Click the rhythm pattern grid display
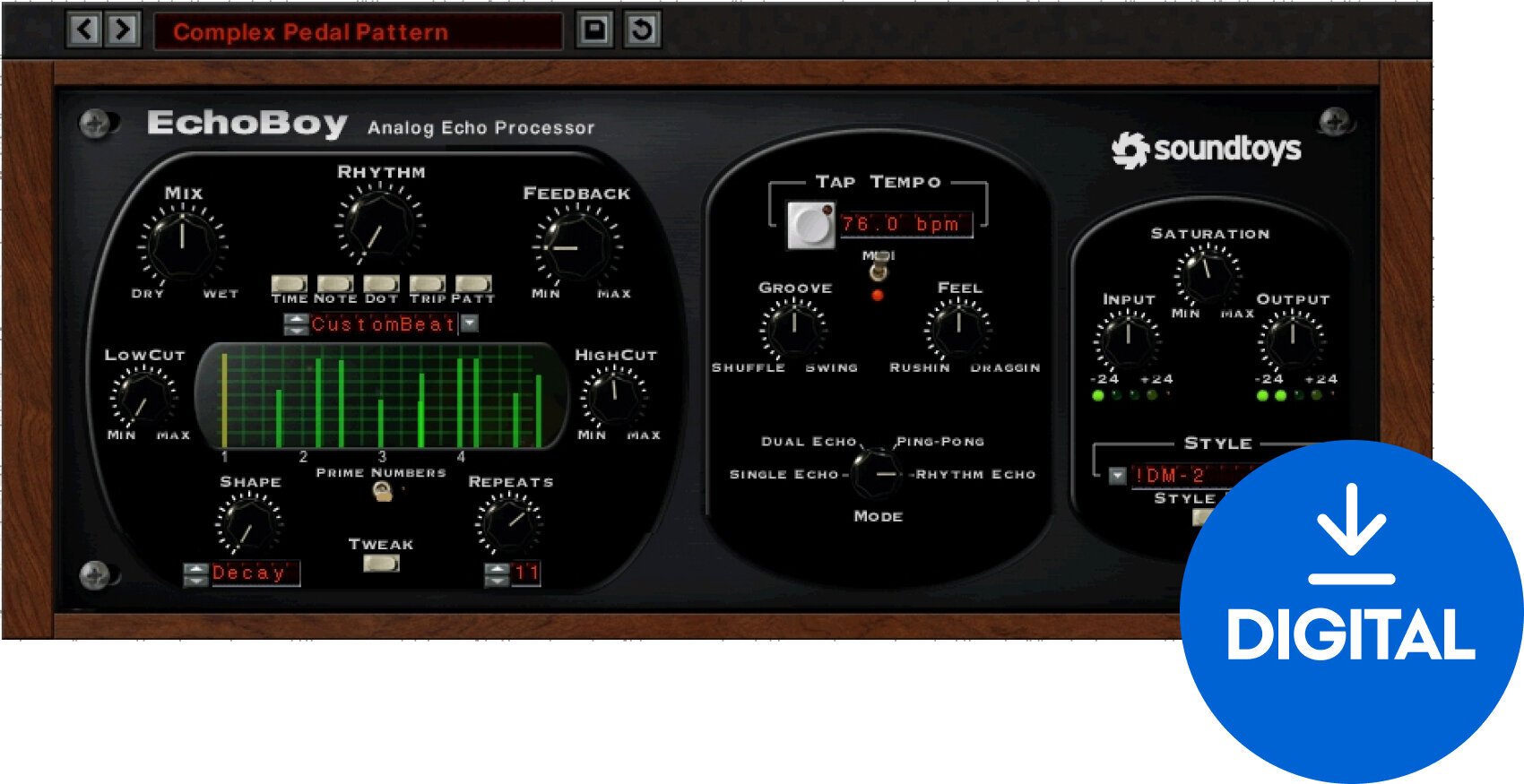The image size is (1524, 784). 381,396
